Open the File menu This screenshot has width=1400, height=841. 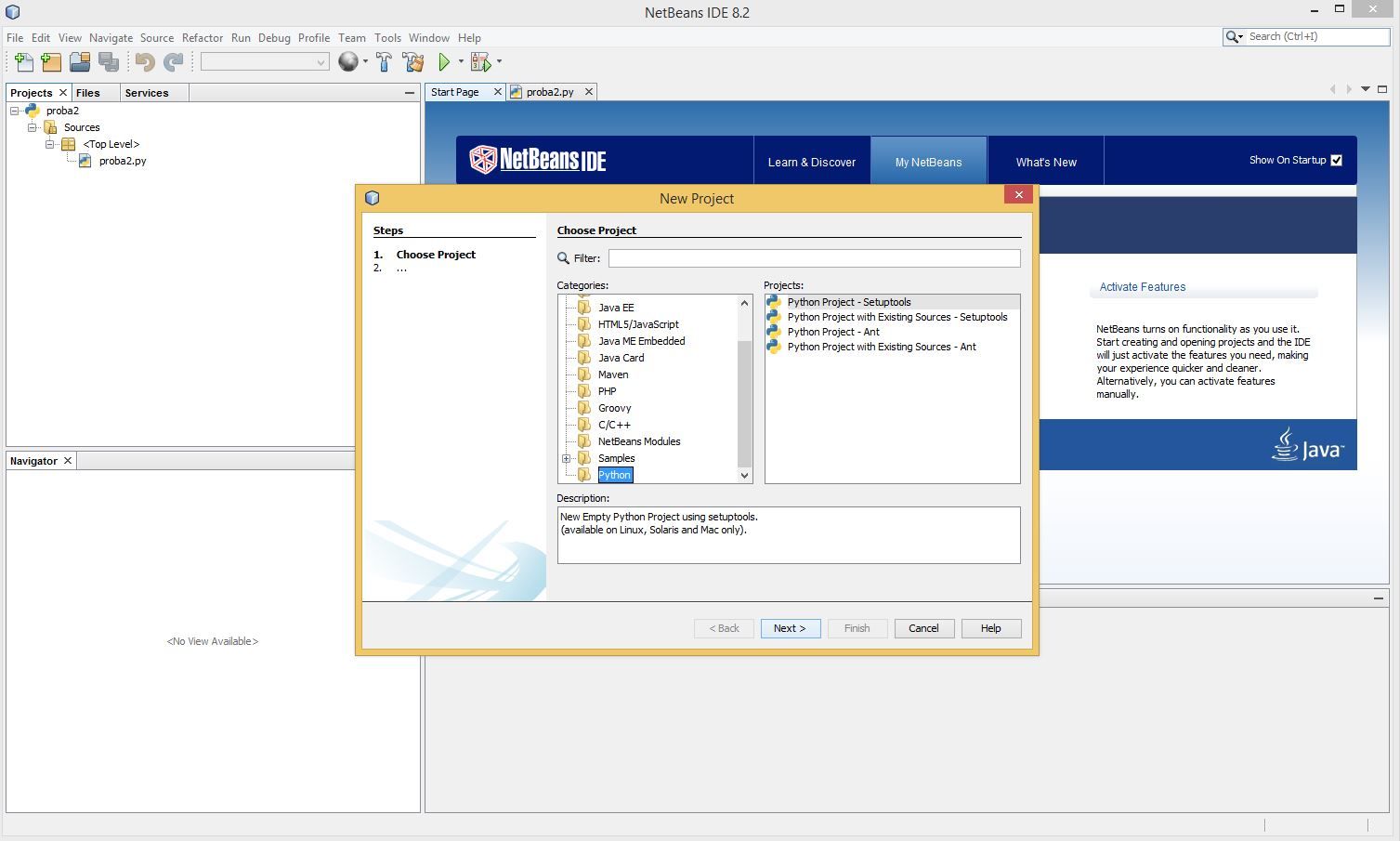point(15,38)
